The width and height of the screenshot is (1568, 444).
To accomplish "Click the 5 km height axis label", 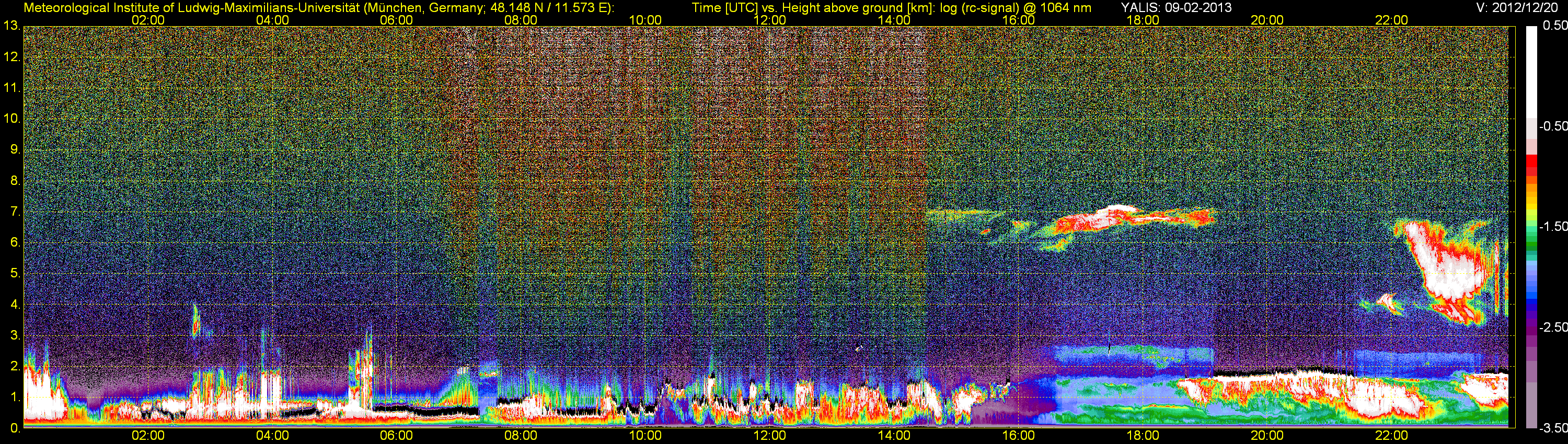I will [15, 273].
